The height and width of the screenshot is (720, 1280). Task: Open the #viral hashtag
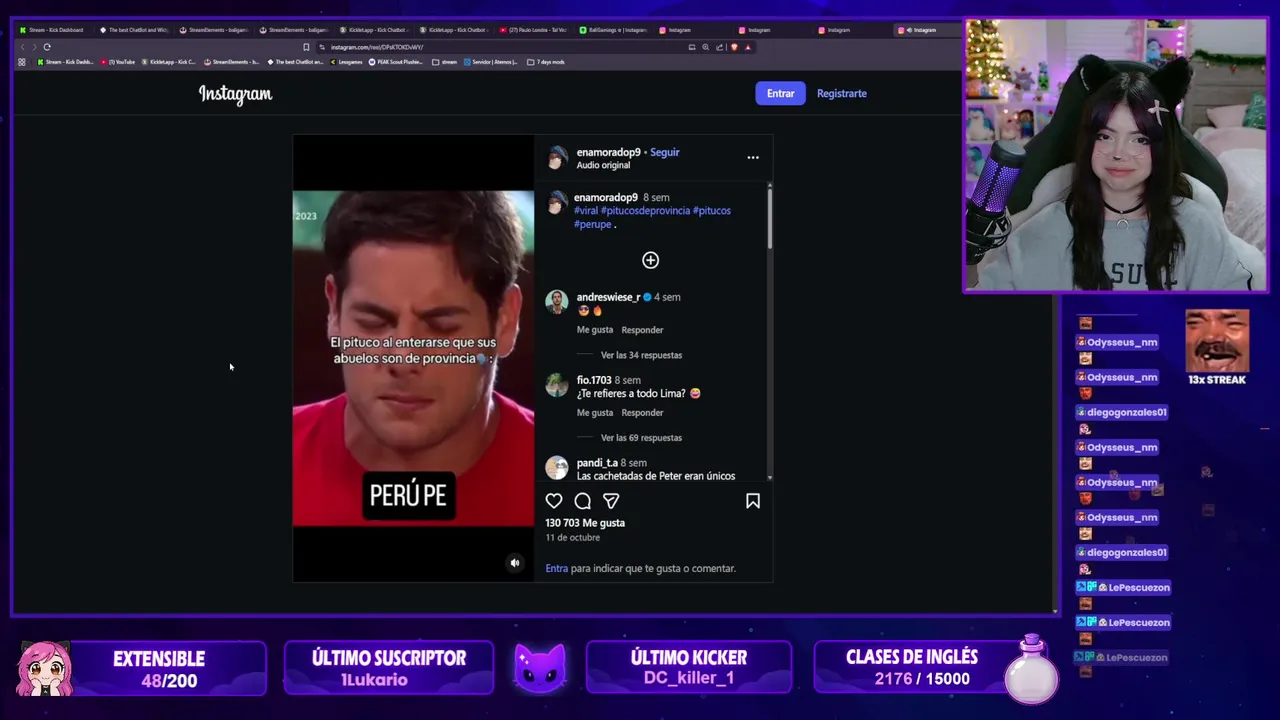[x=586, y=211]
